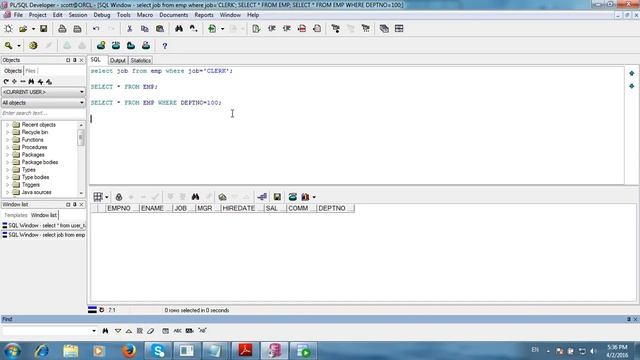Click the Find next down triangle icon
This screenshot has width=640, height=360.
[118, 331]
